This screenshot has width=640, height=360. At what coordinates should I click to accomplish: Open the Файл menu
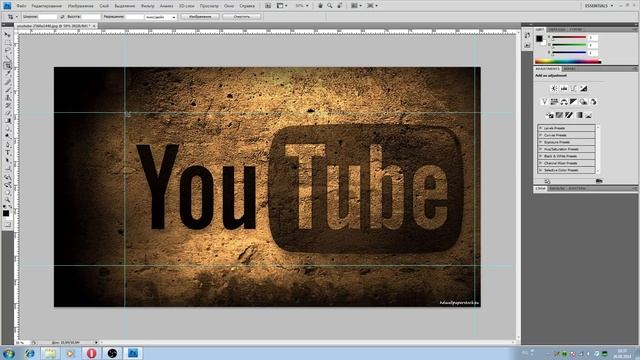[x=21, y=6]
